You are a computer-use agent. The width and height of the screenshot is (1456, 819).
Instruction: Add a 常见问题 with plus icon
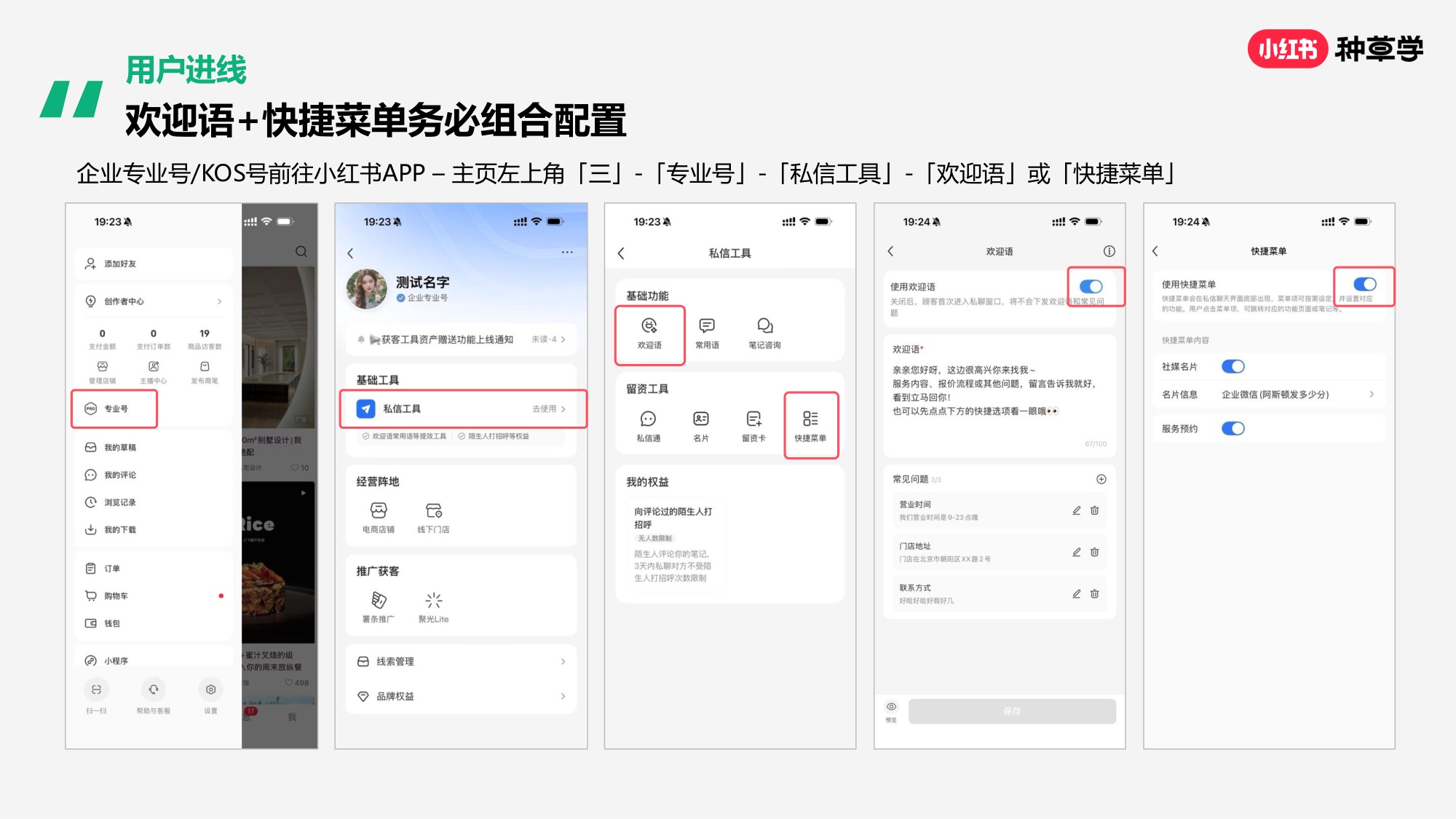pyautogui.click(x=1101, y=479)
